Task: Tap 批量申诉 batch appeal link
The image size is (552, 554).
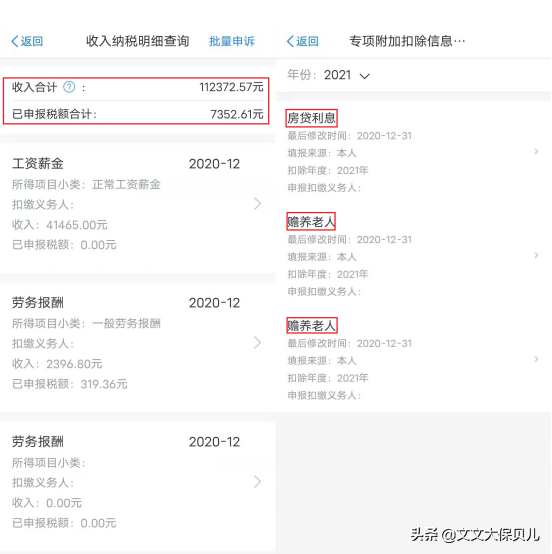Action: (x=232, y=41)
